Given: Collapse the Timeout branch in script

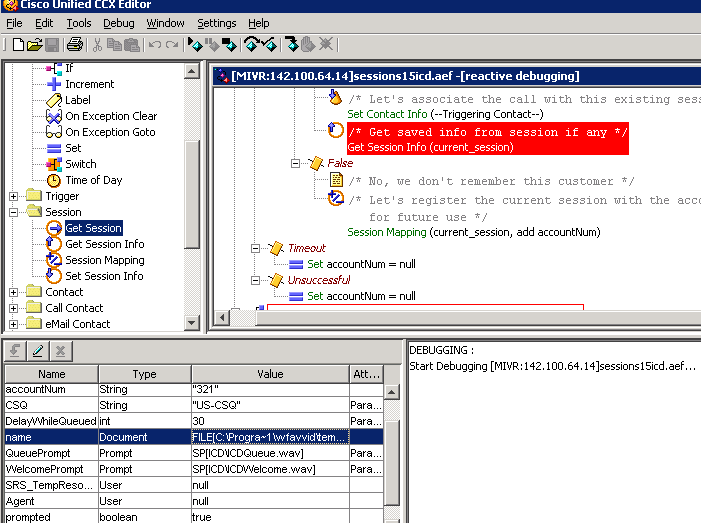Looking at the screenshot, I should tap(255, 248).
